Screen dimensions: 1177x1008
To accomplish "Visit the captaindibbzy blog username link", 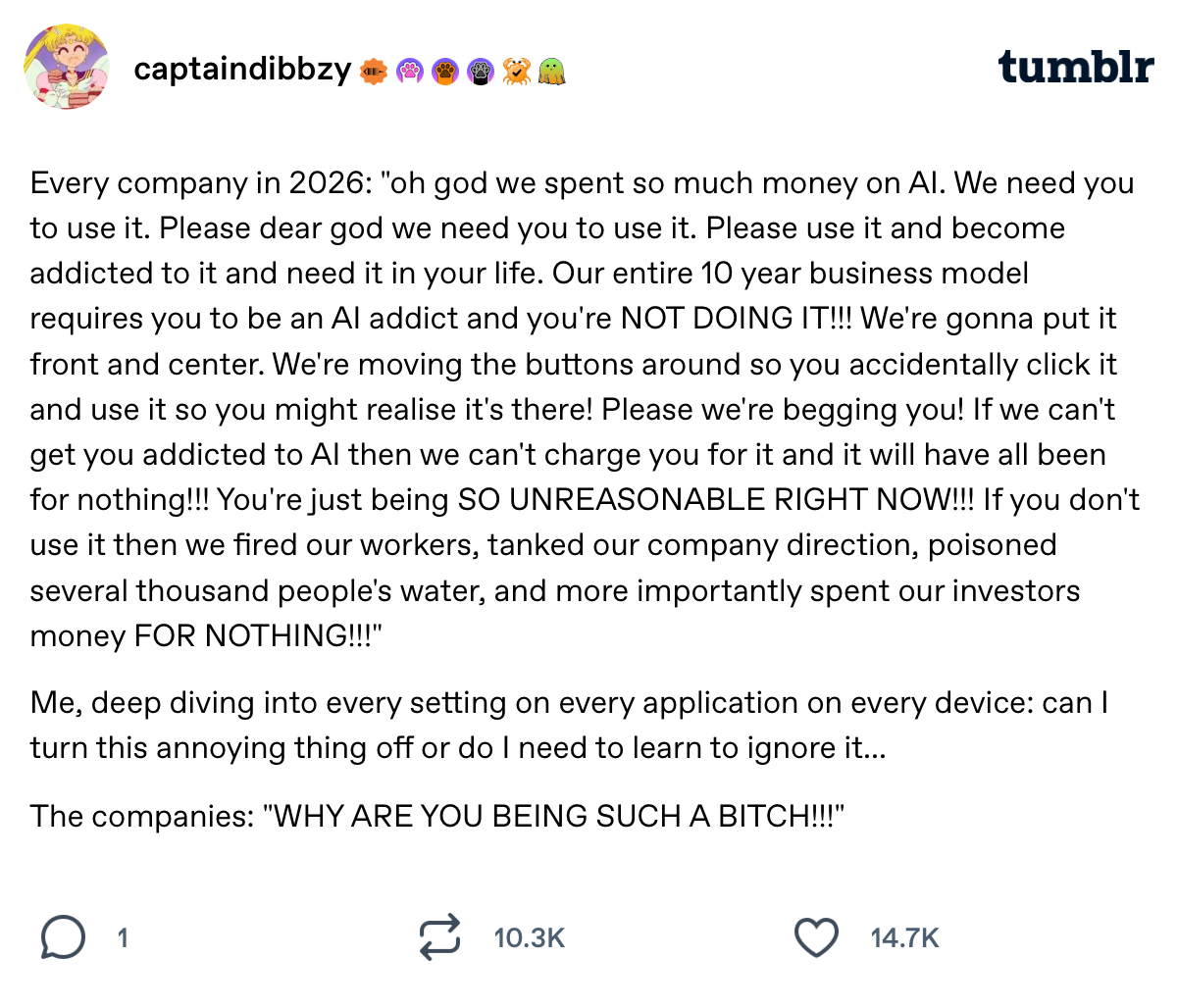I will click(x=242, y=69).
